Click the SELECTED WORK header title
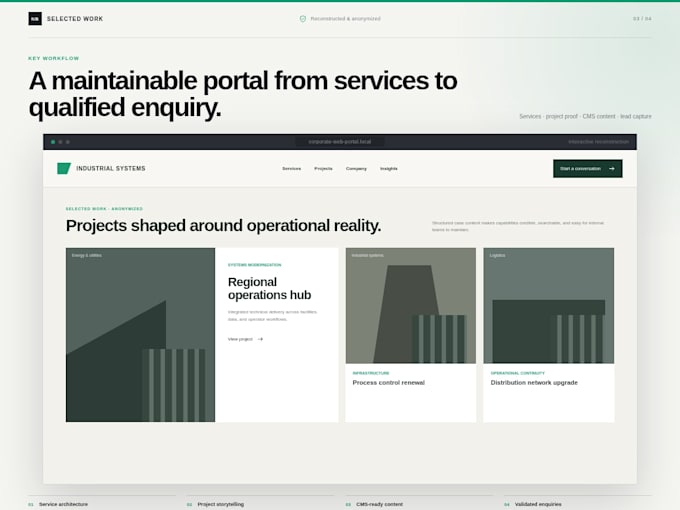680x510 pixels. [x=75, y=19]
